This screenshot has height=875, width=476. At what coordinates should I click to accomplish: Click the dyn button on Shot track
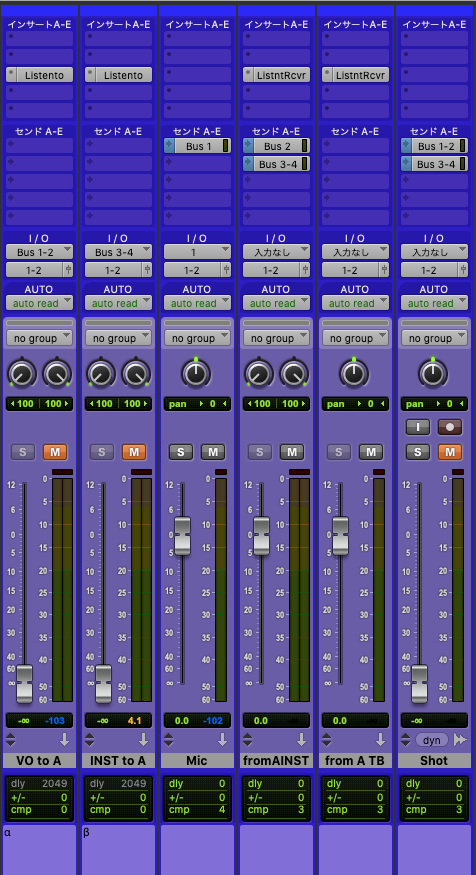coord(432,739)
